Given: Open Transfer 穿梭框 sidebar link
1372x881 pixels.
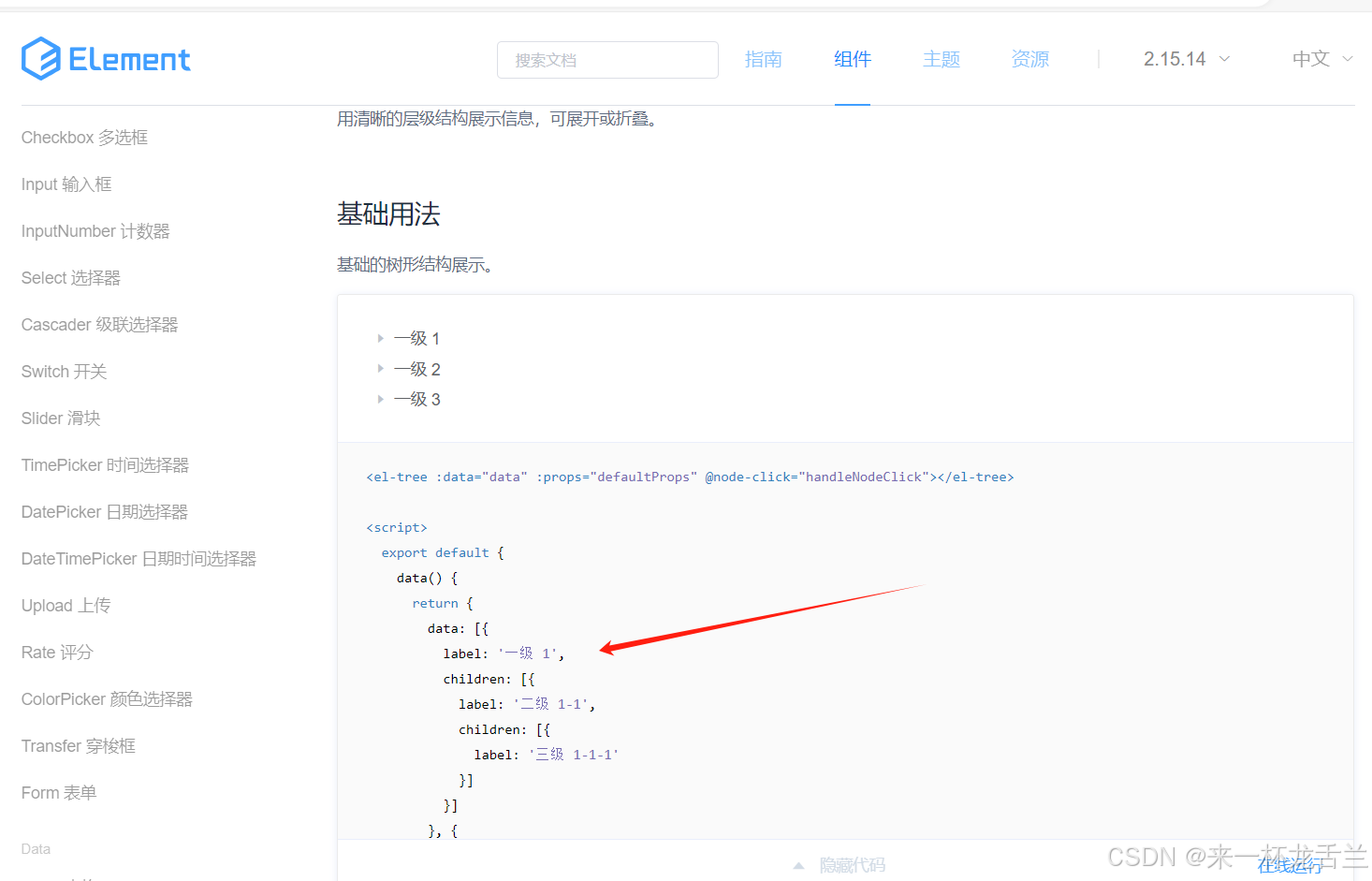Looking at the screenshot, I should (x=79, y=746).
